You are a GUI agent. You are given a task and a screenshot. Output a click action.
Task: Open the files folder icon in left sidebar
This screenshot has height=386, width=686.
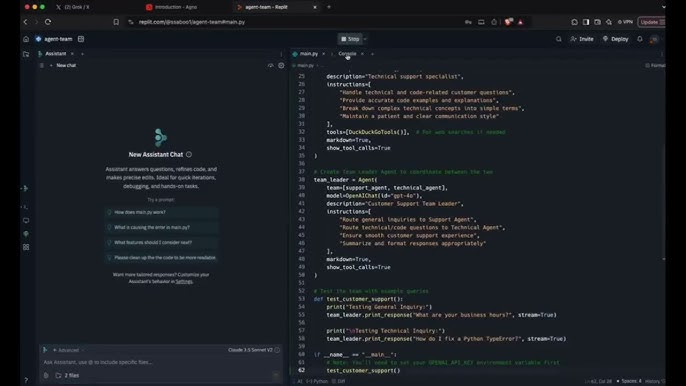click(x=26, y=54)
